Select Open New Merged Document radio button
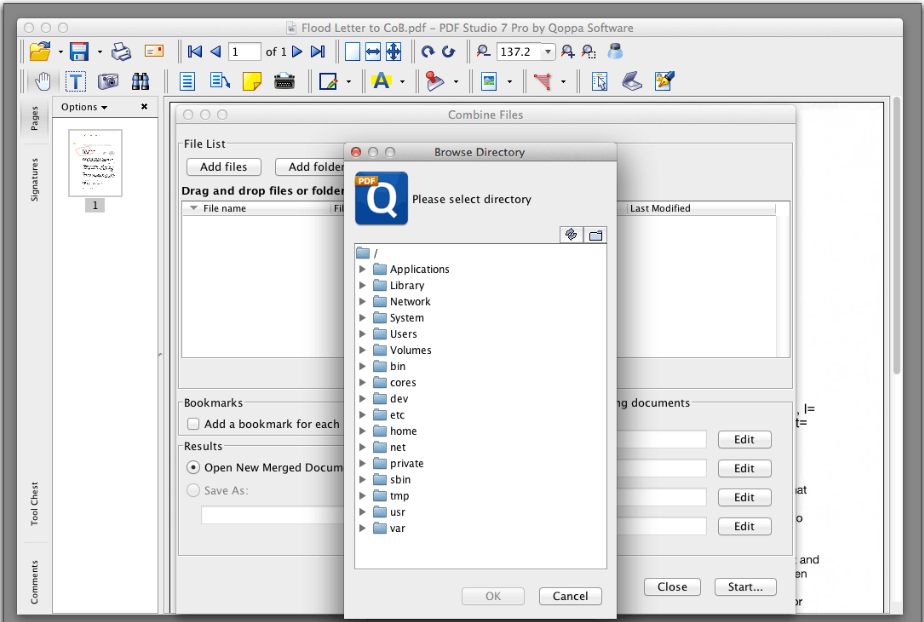The width and height of the screenshot is (924, 622). pyautogui.click(x=191, y=466)
